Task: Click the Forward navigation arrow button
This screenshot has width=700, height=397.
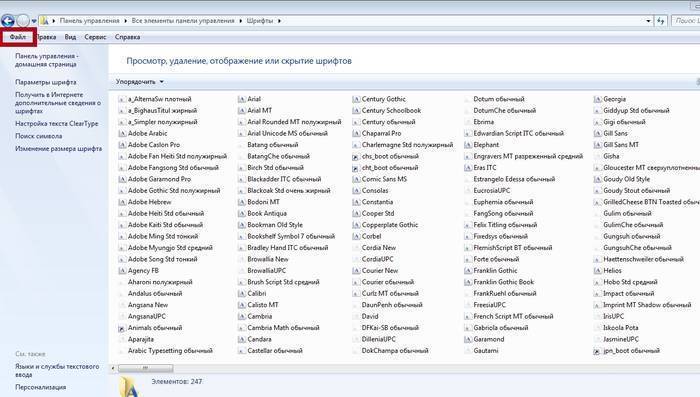Action: click(22, 21)
